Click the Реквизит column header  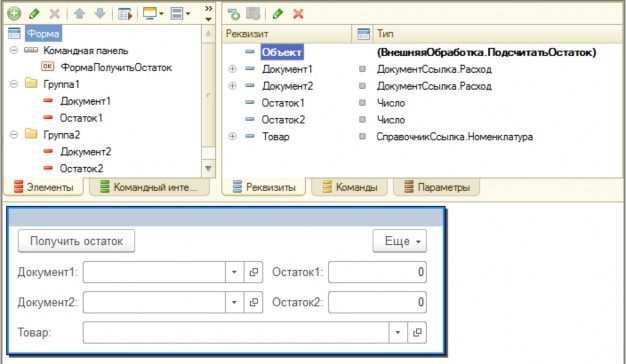click(286, 34)
